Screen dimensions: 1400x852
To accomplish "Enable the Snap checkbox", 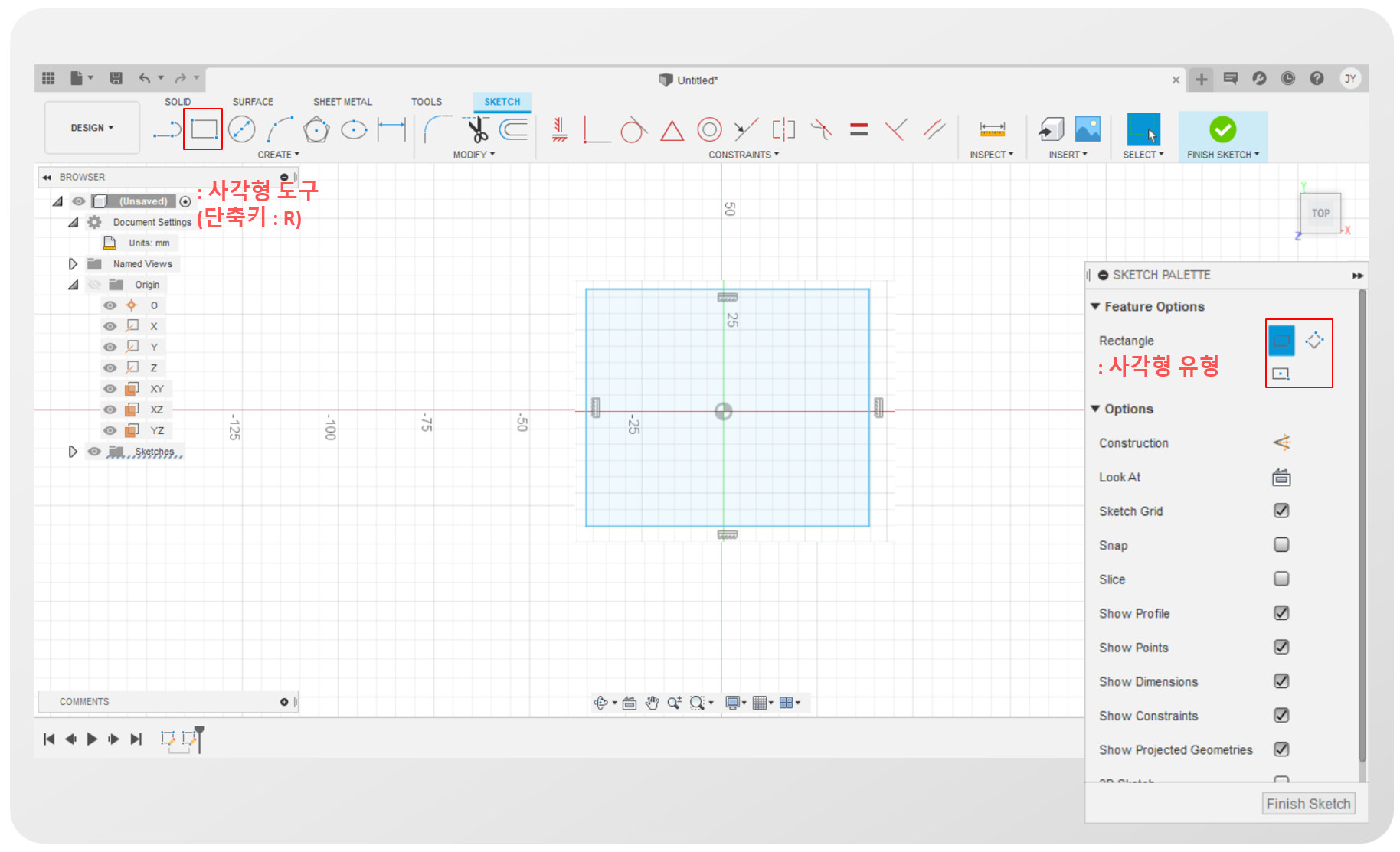I will [1281, 545].
